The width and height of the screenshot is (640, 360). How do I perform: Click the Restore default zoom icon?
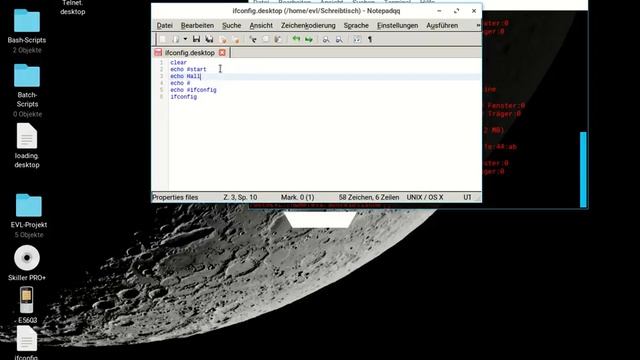[x=357, y=39]
